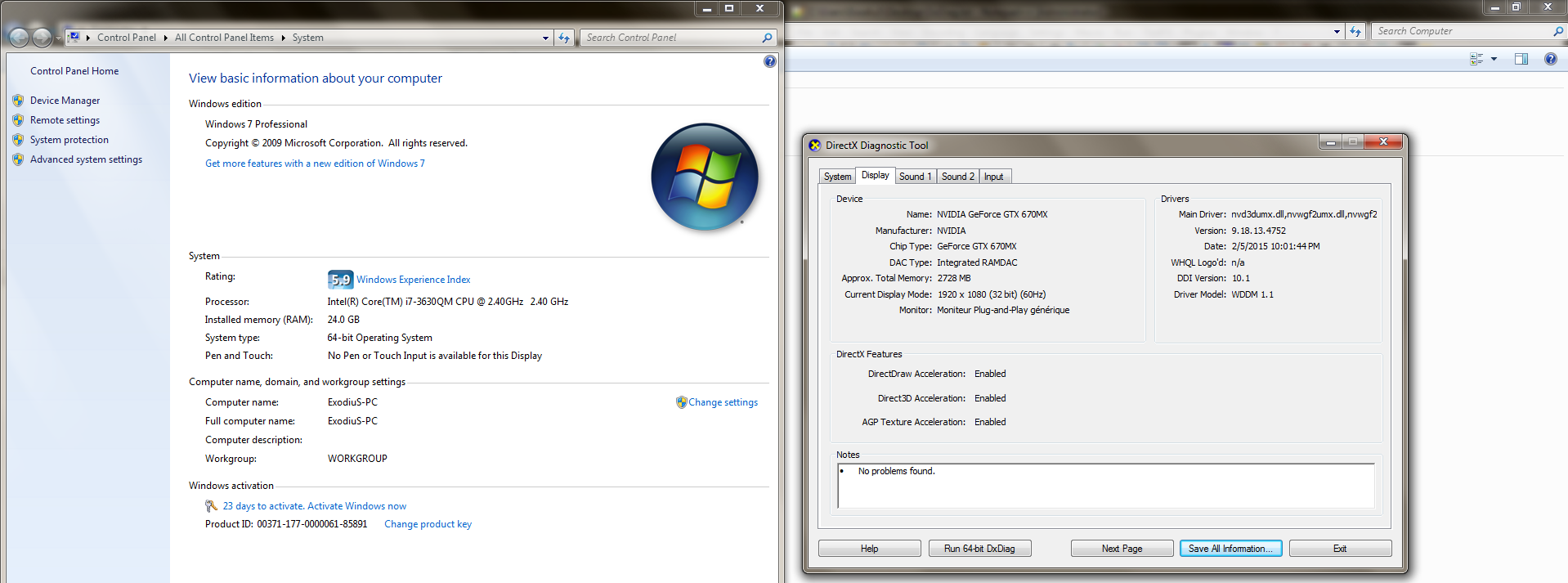Click the 2728 MB total memory value
Viewport: 1568px width, 583px height.
(954, 278)
